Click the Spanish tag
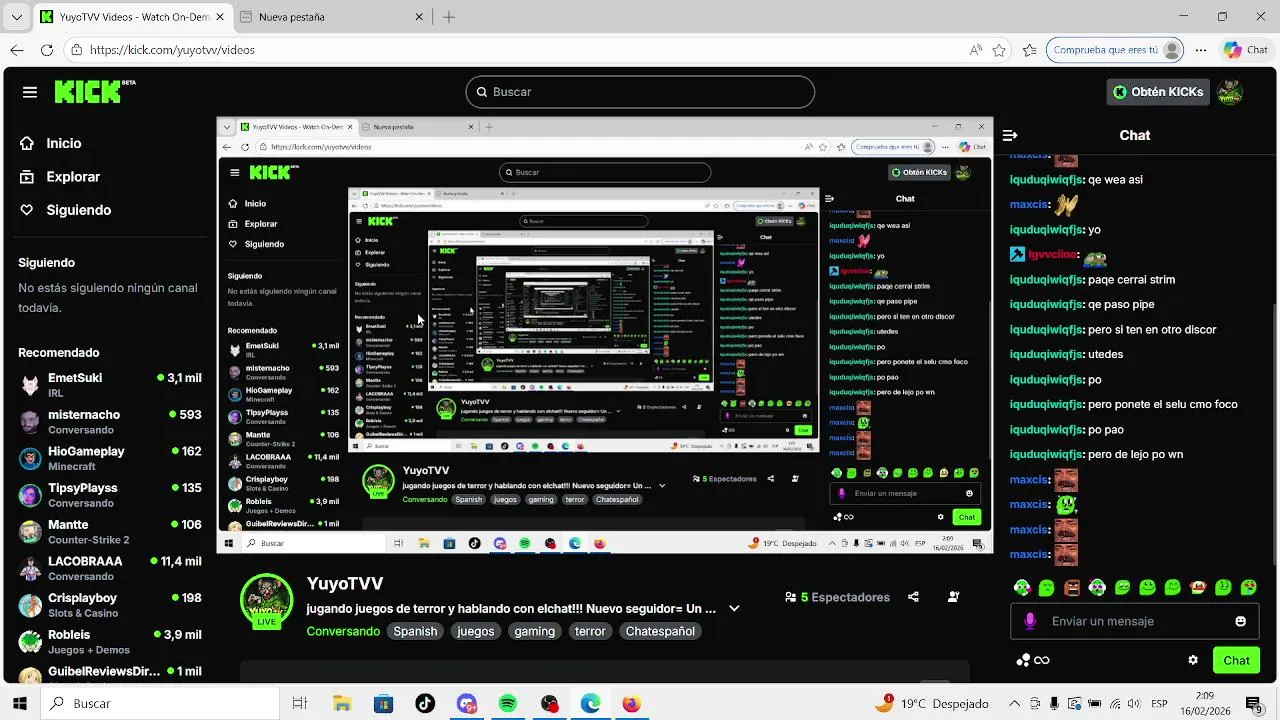Screen dimensions: 1280x720 pos(415,631)
